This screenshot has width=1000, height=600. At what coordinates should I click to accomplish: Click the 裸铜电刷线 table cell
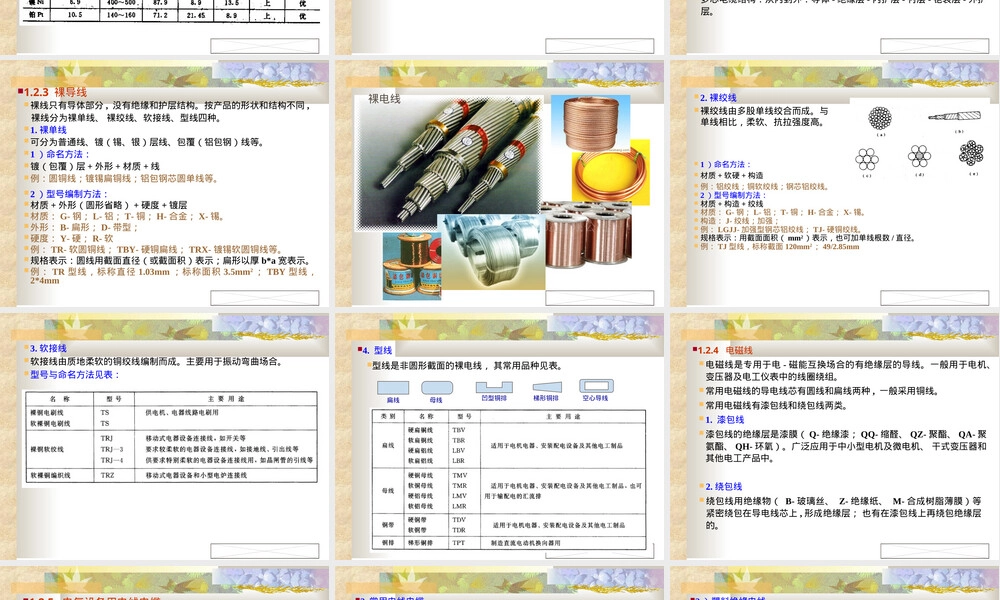click(x=47, y=413)
